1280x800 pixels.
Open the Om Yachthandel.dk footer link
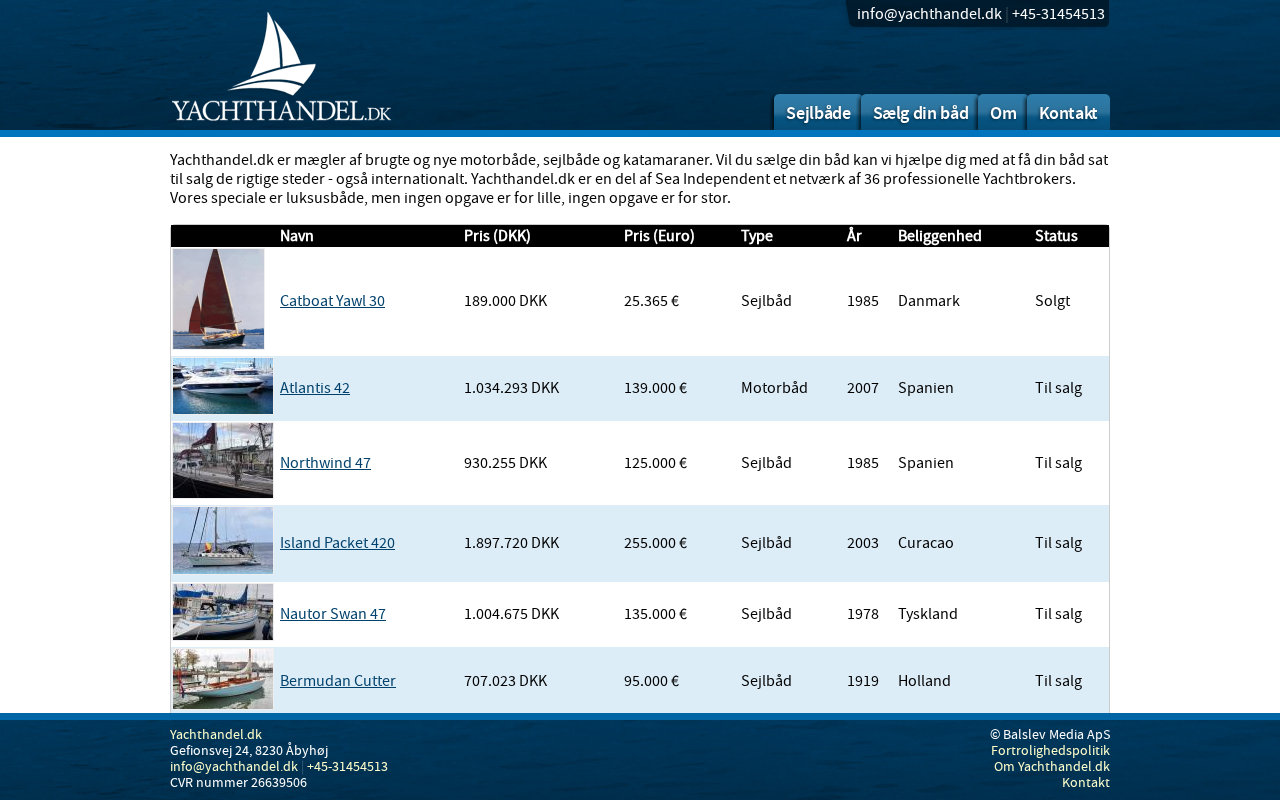[1052, 767]
